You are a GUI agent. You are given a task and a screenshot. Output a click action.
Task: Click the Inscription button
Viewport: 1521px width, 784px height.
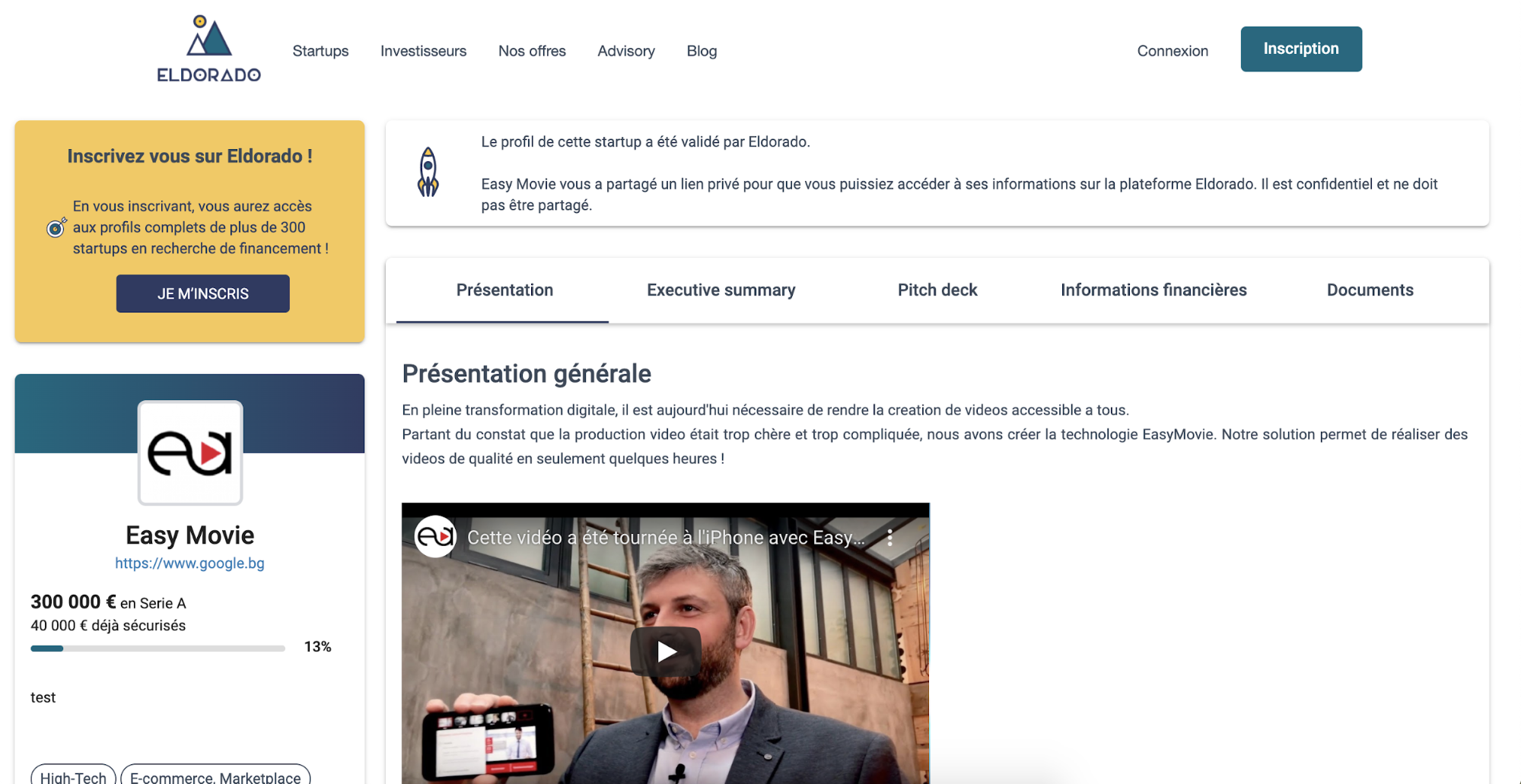(x=1301, y=49)
